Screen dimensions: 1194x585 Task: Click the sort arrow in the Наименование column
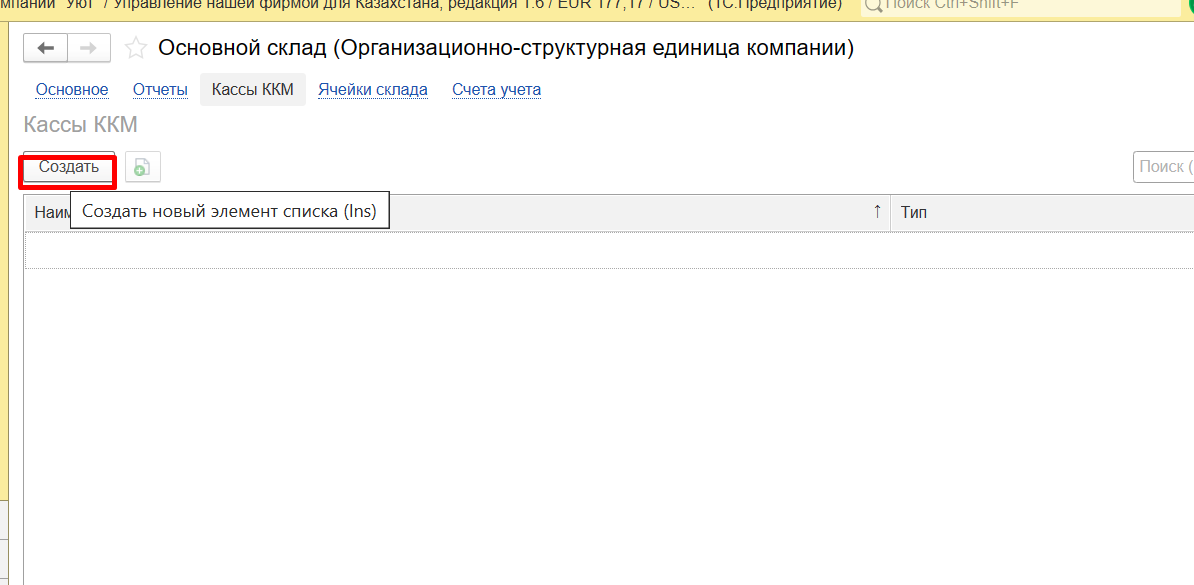877,212
